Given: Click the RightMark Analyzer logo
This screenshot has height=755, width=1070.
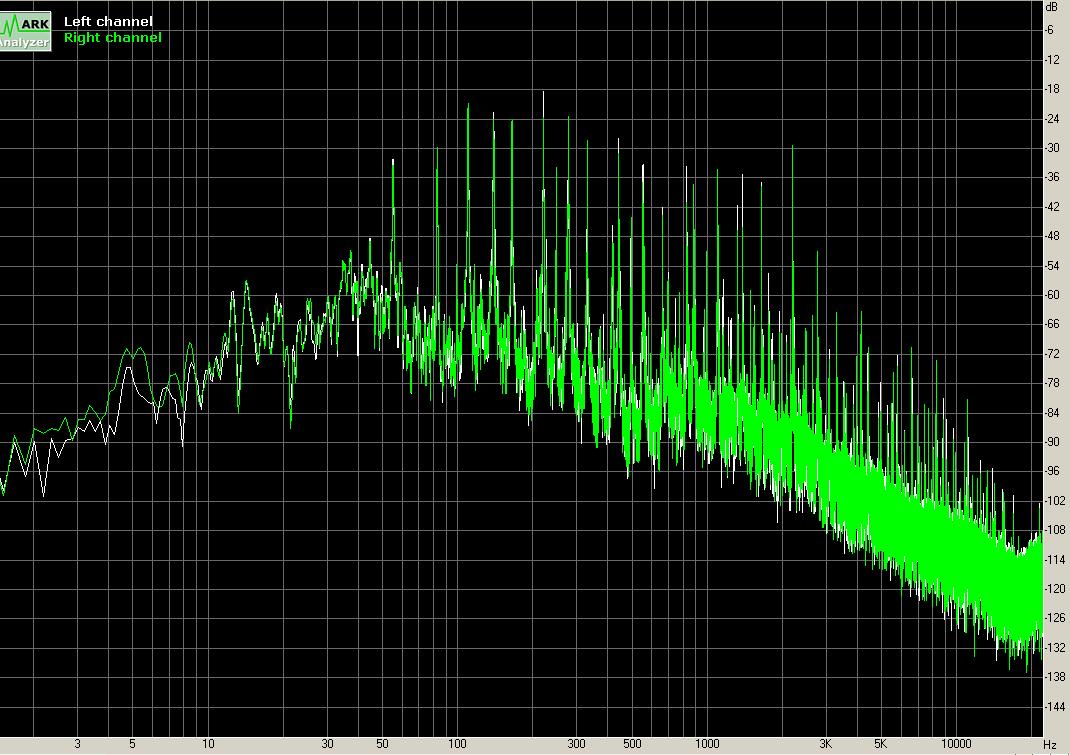Looking at the screenshot, I should [25, 31].
